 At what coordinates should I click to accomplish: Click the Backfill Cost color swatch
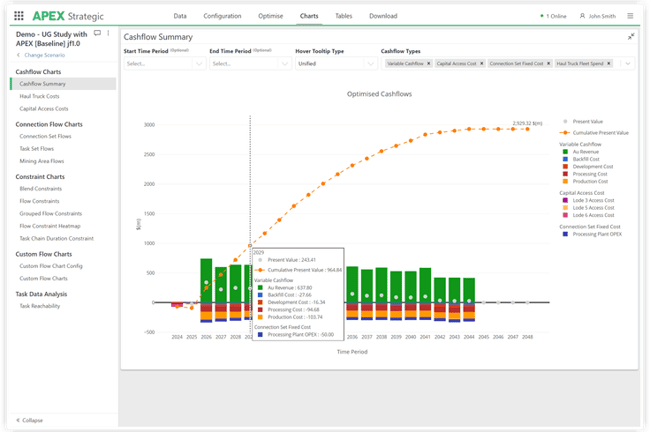click(x=563, y=158)
